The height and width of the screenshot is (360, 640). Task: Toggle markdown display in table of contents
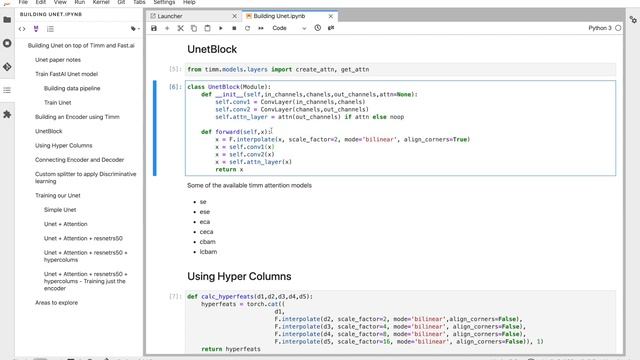(x=36, y=29)
